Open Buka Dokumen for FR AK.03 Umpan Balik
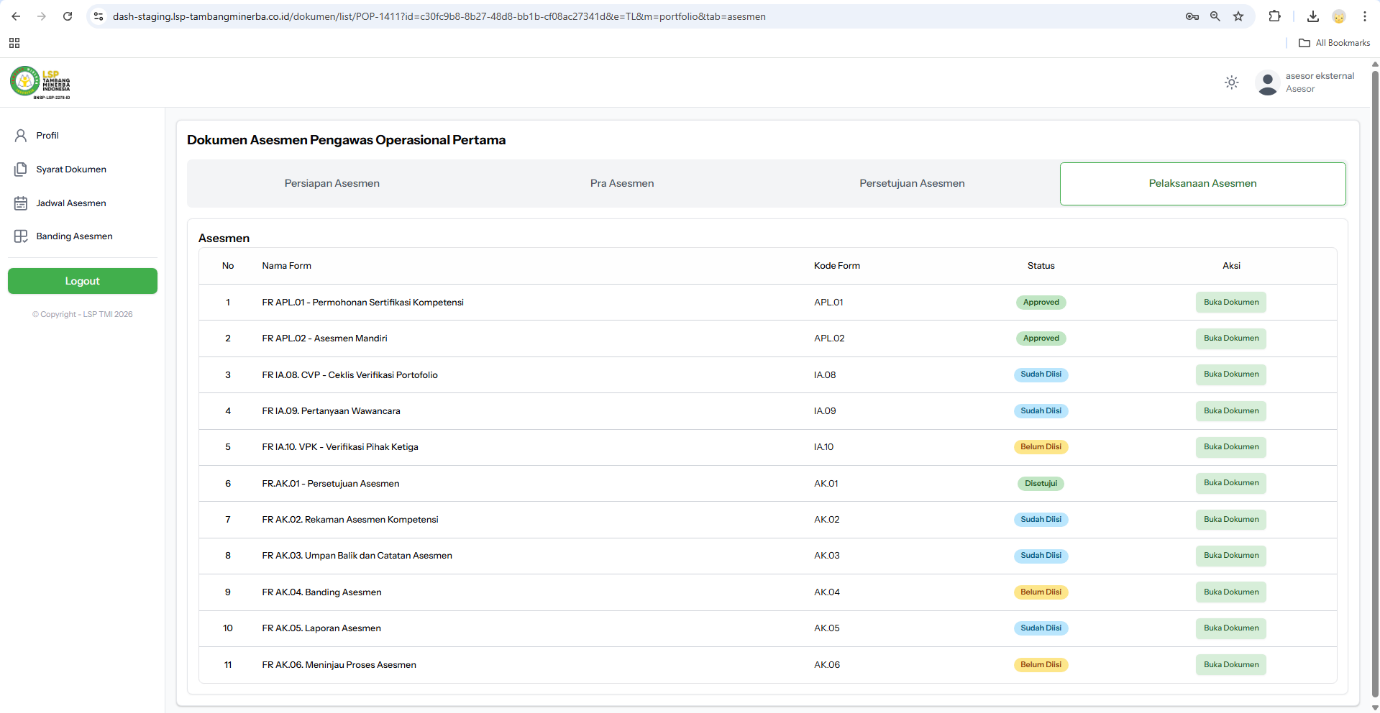Image resolution: width=1380 pixels, height=713 pixels. click(x=1231, y=555)
